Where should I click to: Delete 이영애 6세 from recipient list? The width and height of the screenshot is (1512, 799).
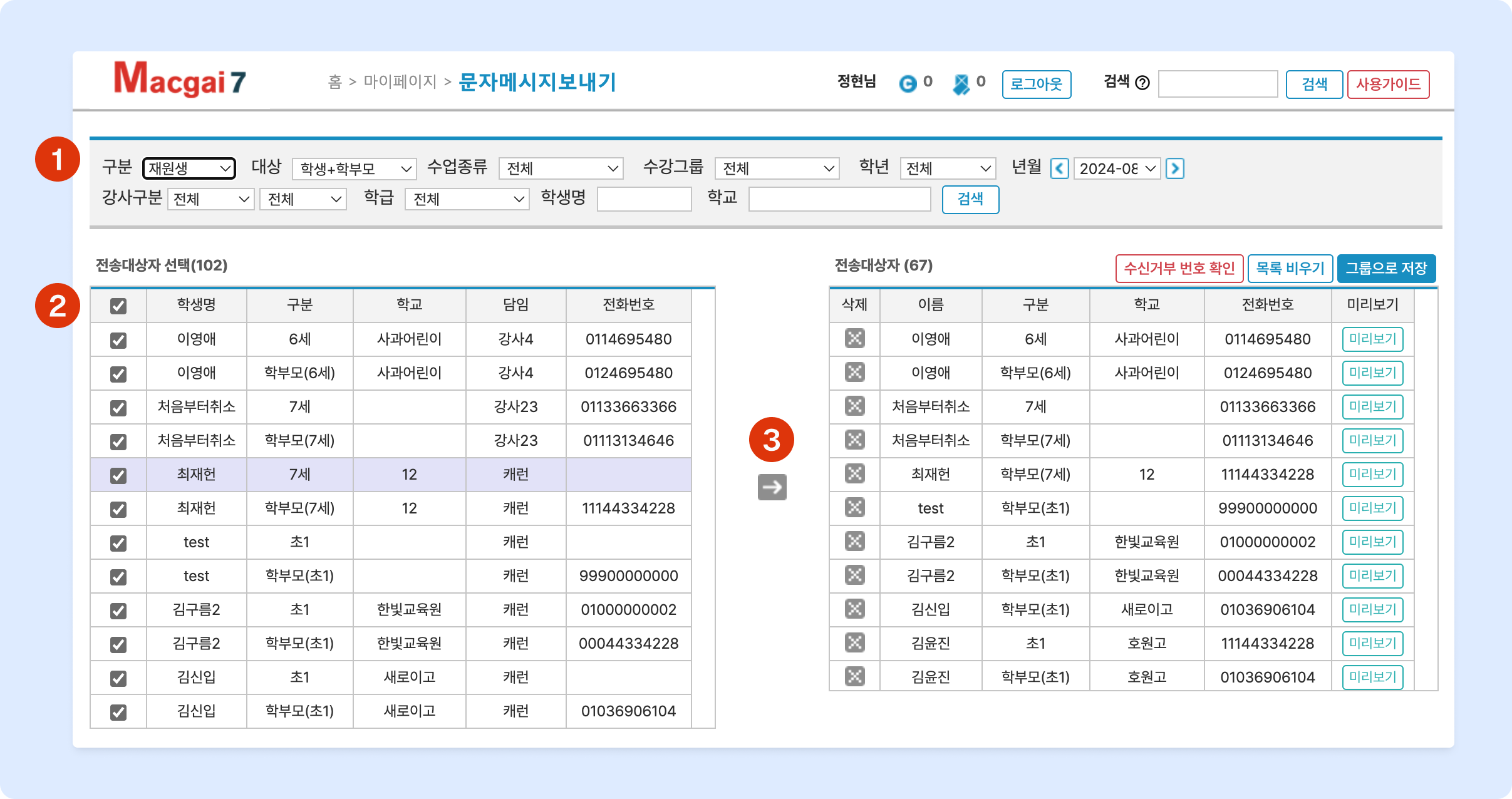854,339
